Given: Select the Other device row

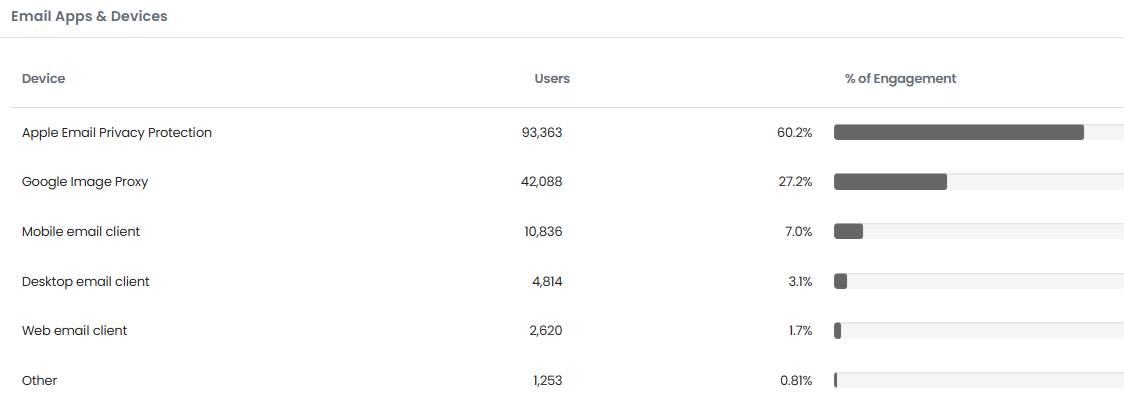Looking at the screenshot, I should pos(567,381).
